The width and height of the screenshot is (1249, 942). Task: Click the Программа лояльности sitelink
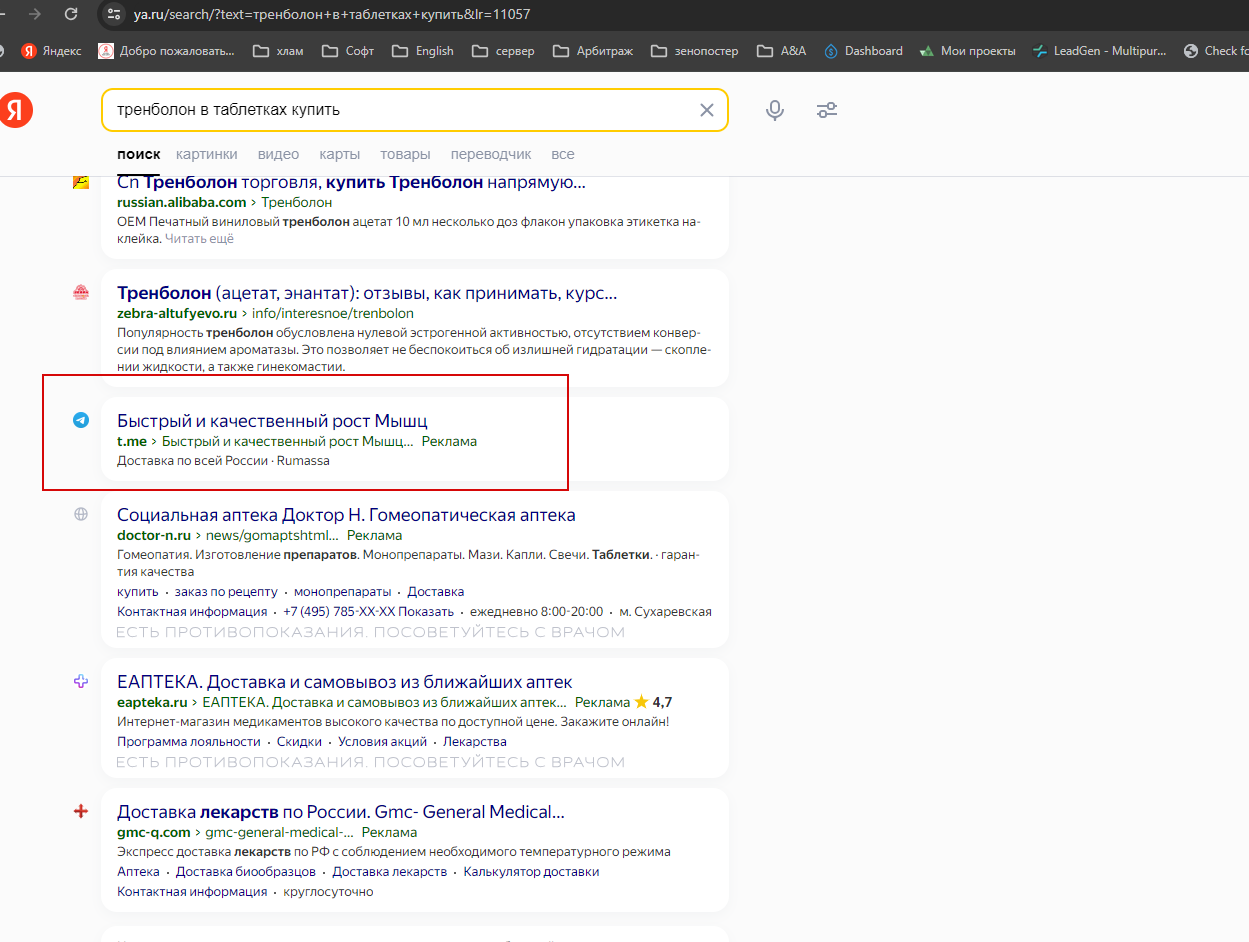188,742
